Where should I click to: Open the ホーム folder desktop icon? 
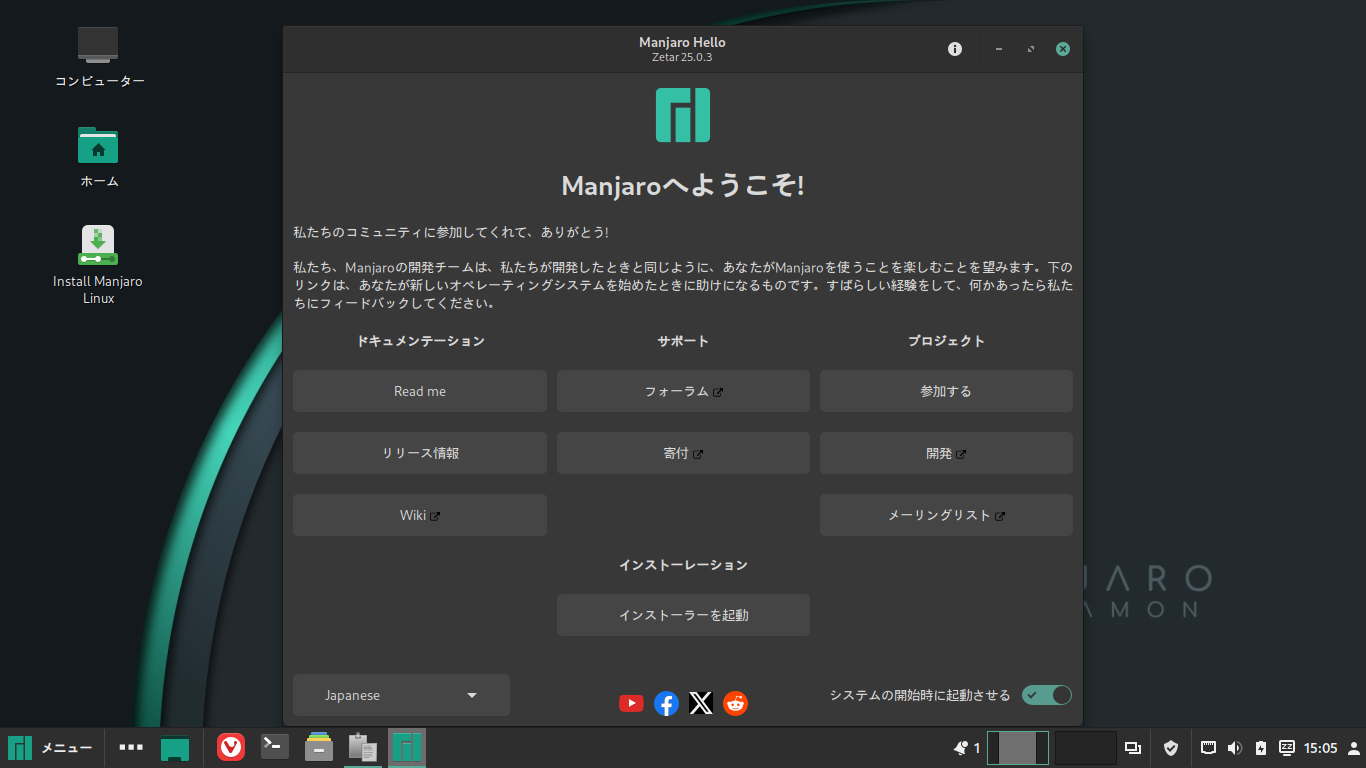click(99, 157)
